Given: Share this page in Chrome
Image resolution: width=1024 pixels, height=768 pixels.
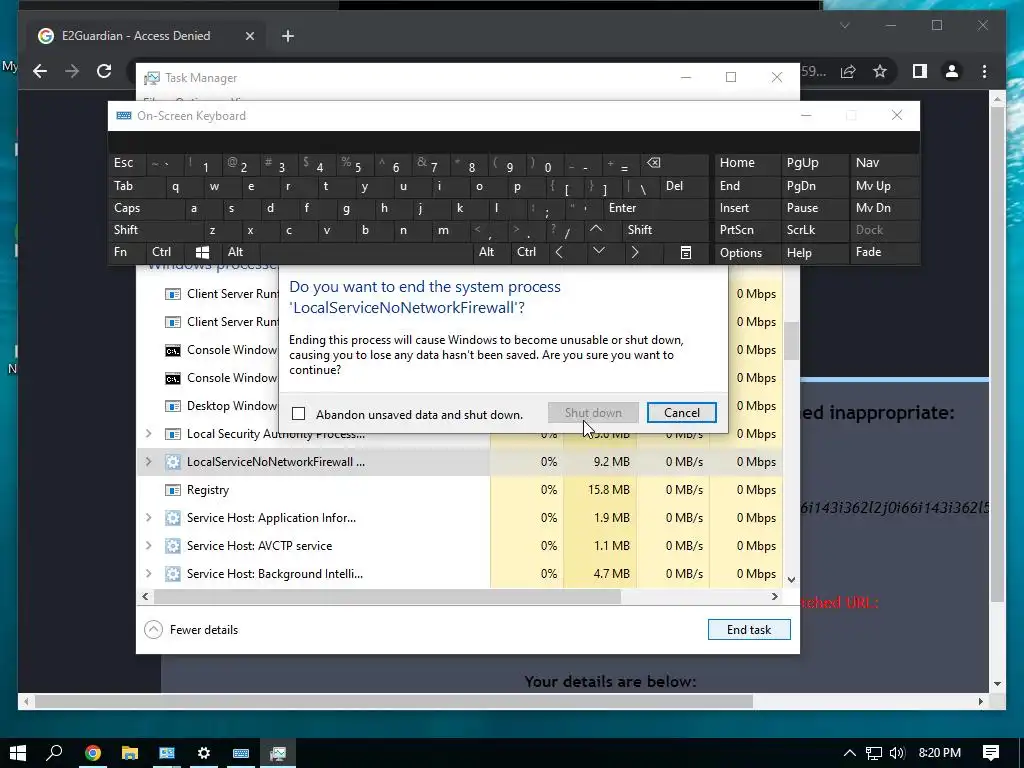Looking at the screenshot, I should tap(848, 71).
